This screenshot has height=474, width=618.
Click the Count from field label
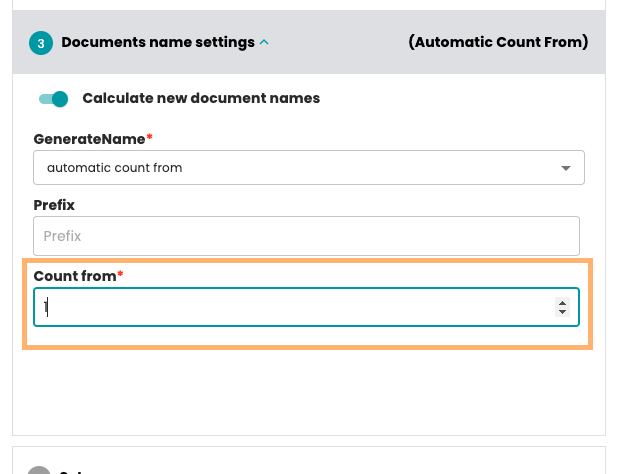point(75,276)
